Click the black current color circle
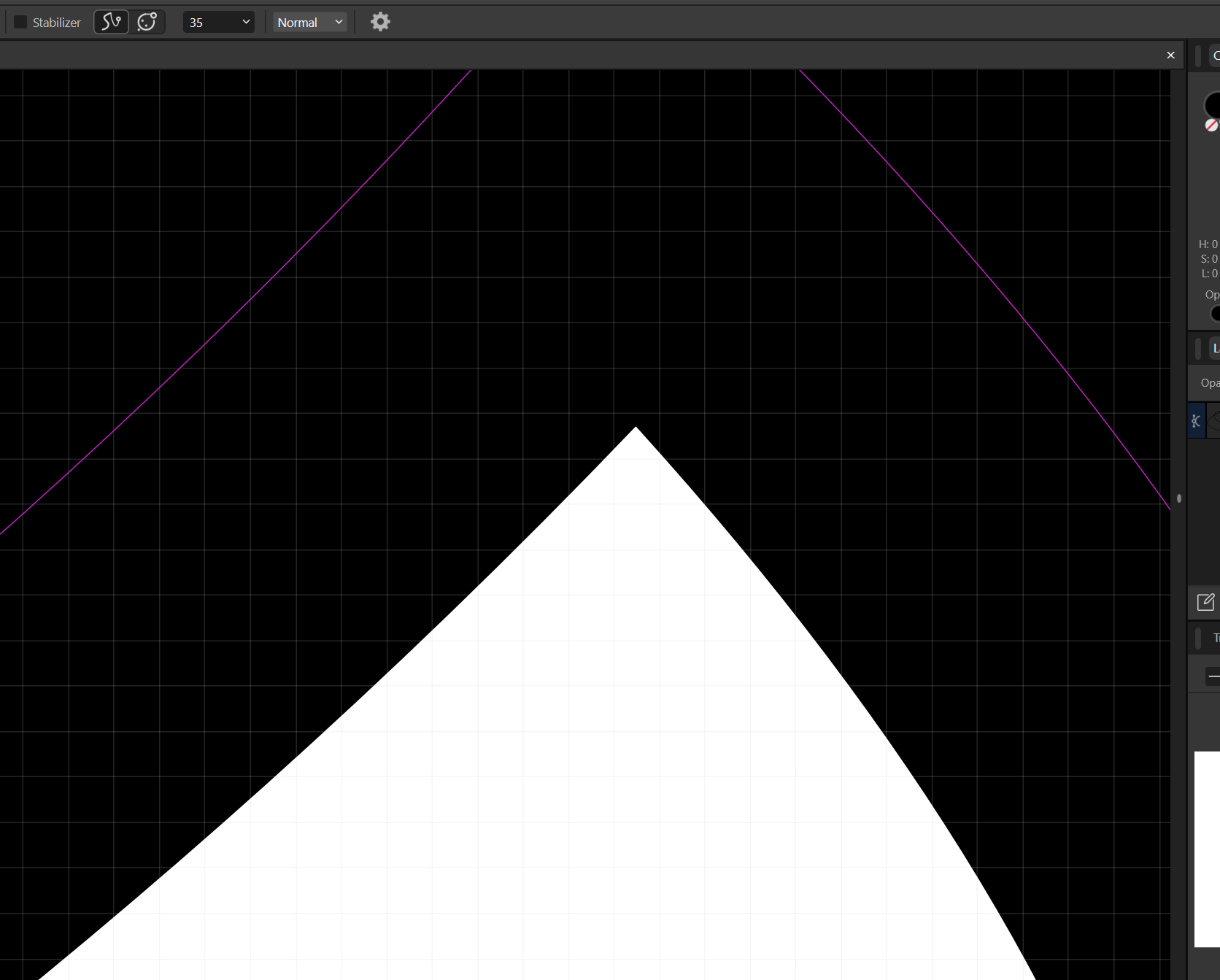Screen dimensions: 1220x980 coord(1213,104)
